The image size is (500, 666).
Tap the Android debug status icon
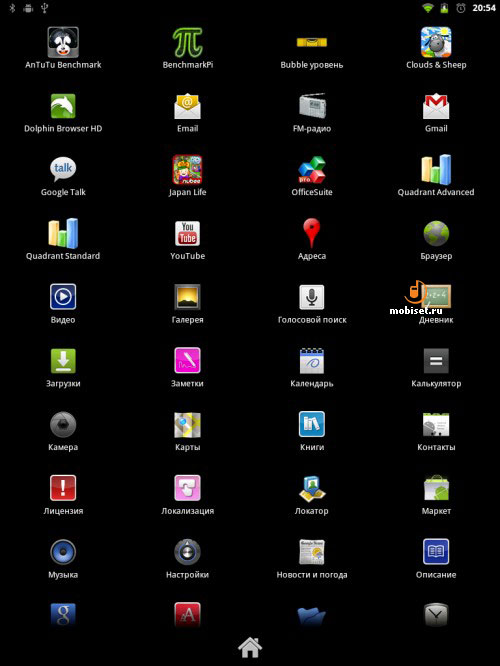(28, 8)
